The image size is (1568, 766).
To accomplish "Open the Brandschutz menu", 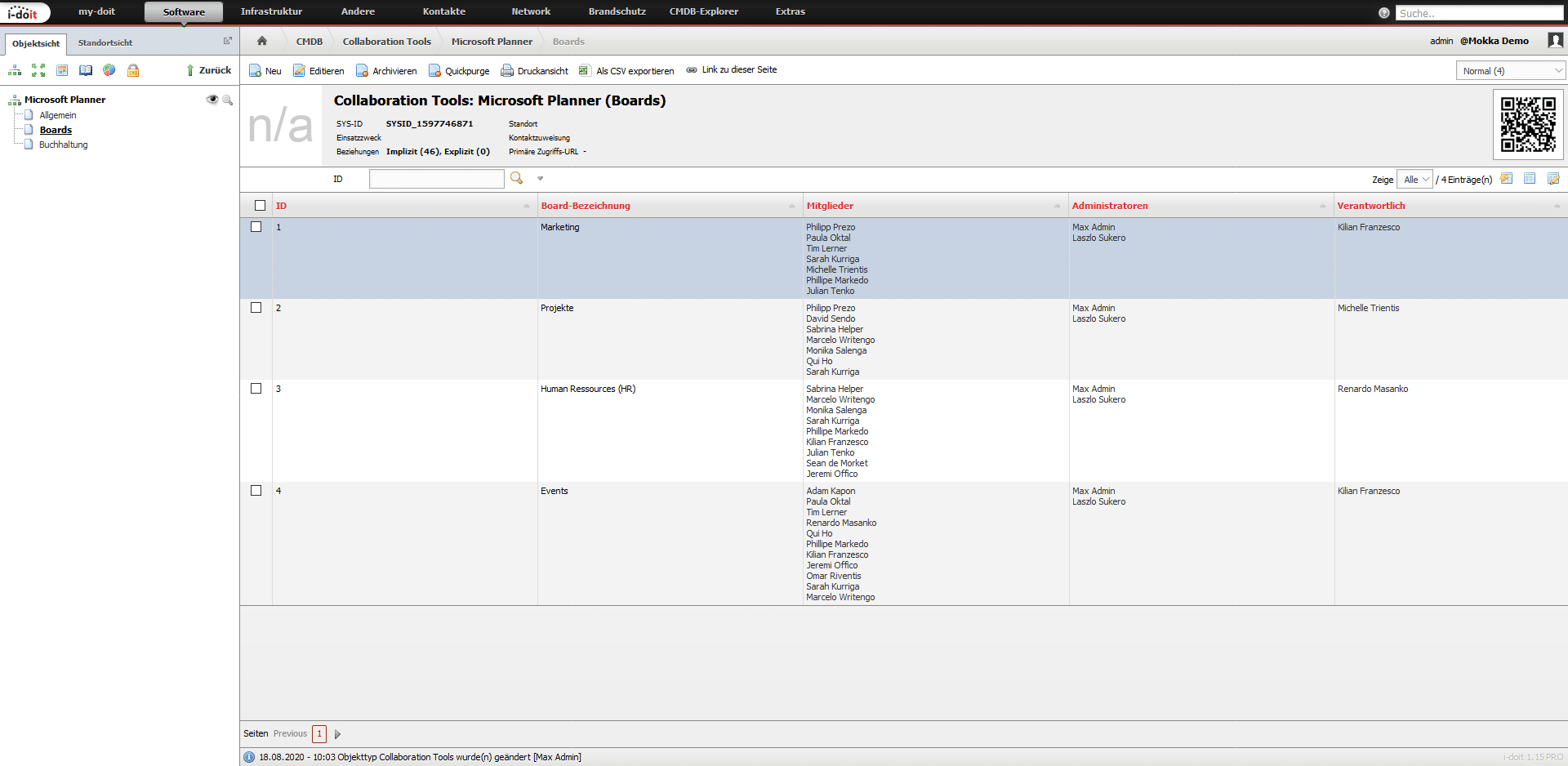I will 617,11.
